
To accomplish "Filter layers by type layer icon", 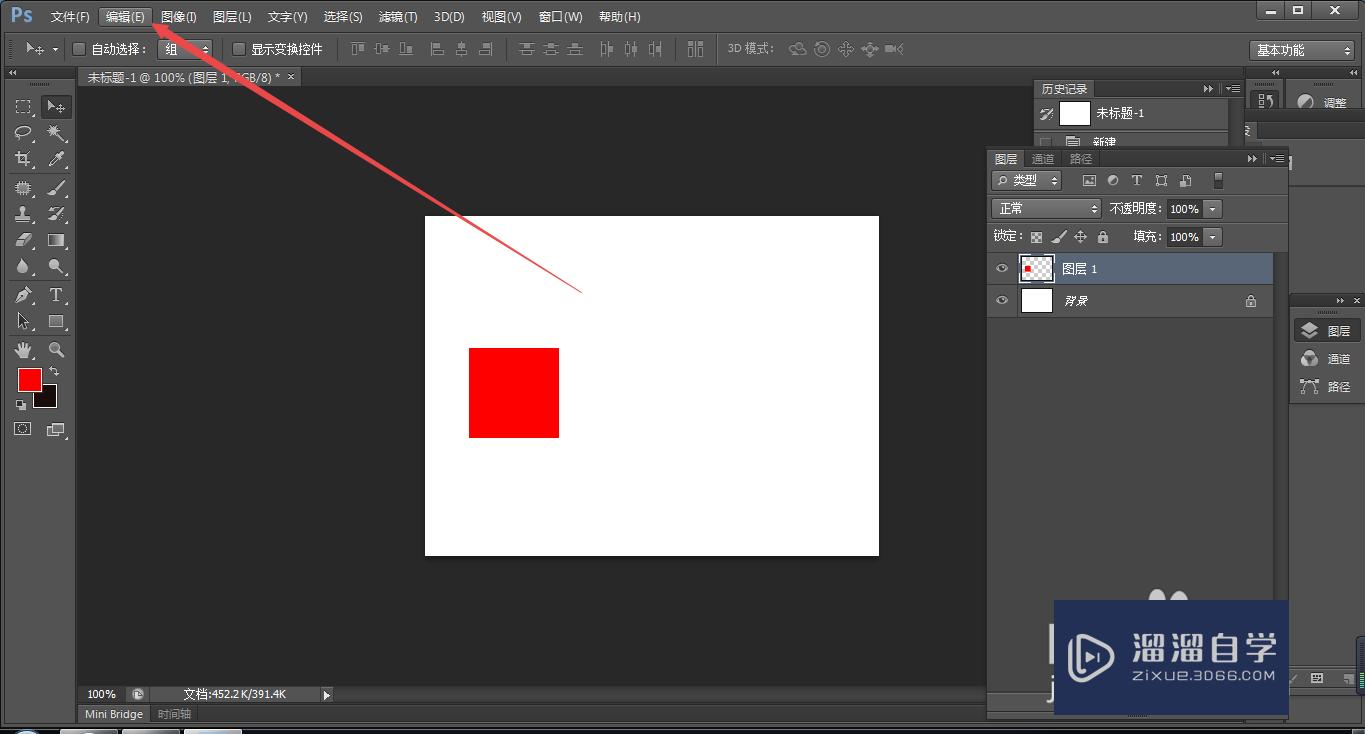I will pos(1137,181).
